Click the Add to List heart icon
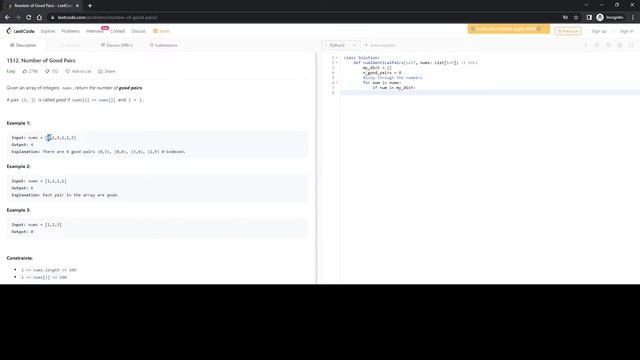Viewport: 640px width, 360px height. click(68, 71)
